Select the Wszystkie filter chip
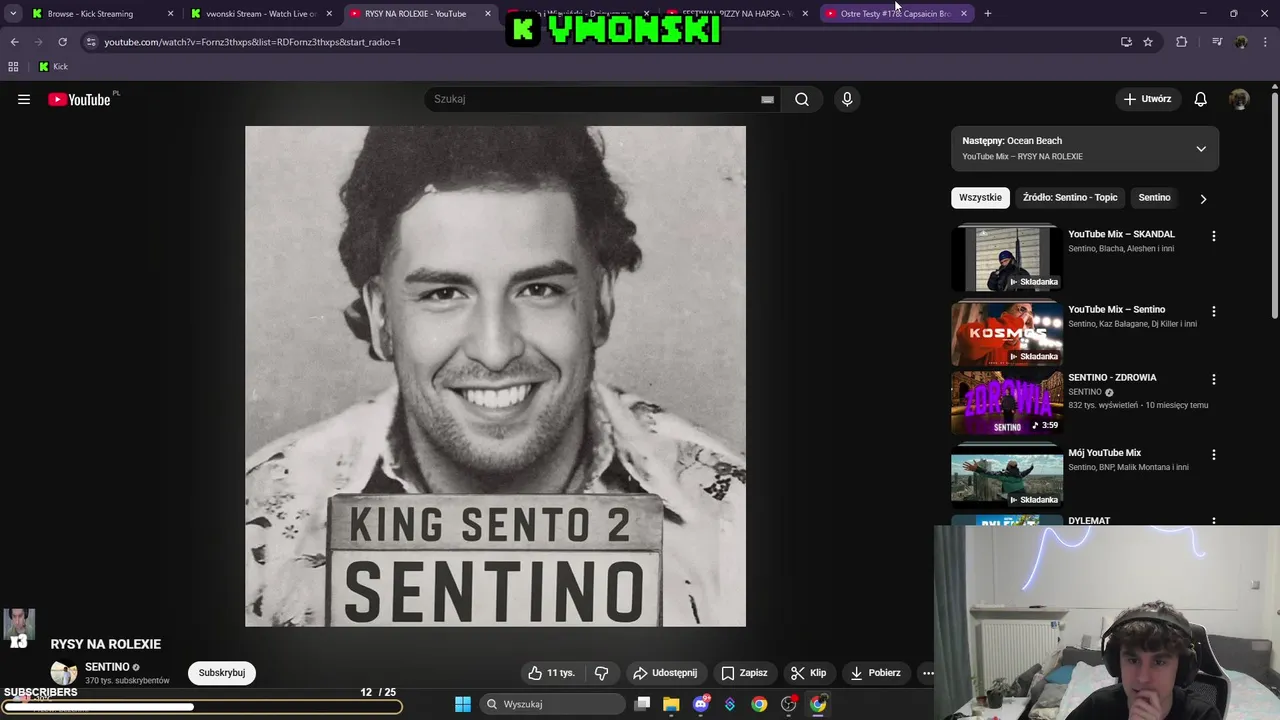 point(980,198)
